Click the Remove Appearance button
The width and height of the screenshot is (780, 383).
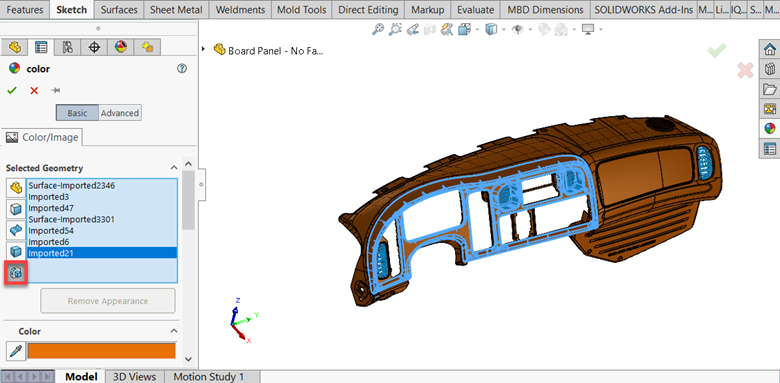(x=108, y=301)
